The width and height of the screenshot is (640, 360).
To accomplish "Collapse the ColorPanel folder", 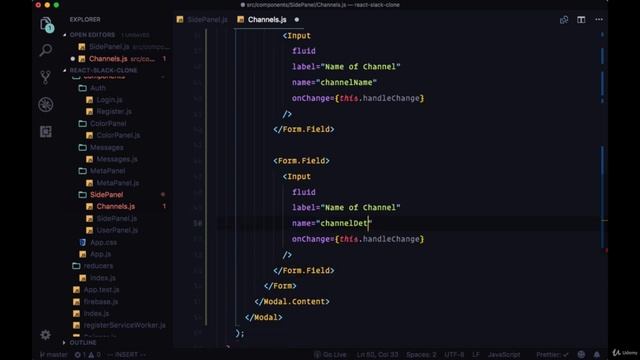I will click(x=108, y=123).
